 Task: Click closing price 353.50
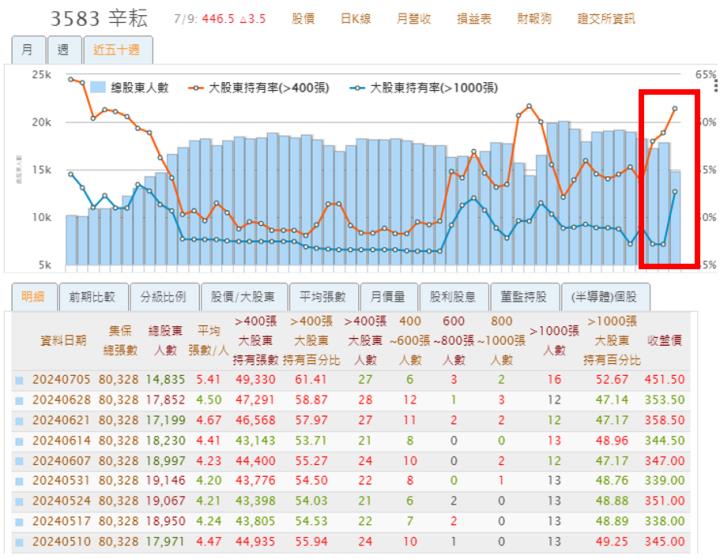pyautogui.click(x=664, y=400)
